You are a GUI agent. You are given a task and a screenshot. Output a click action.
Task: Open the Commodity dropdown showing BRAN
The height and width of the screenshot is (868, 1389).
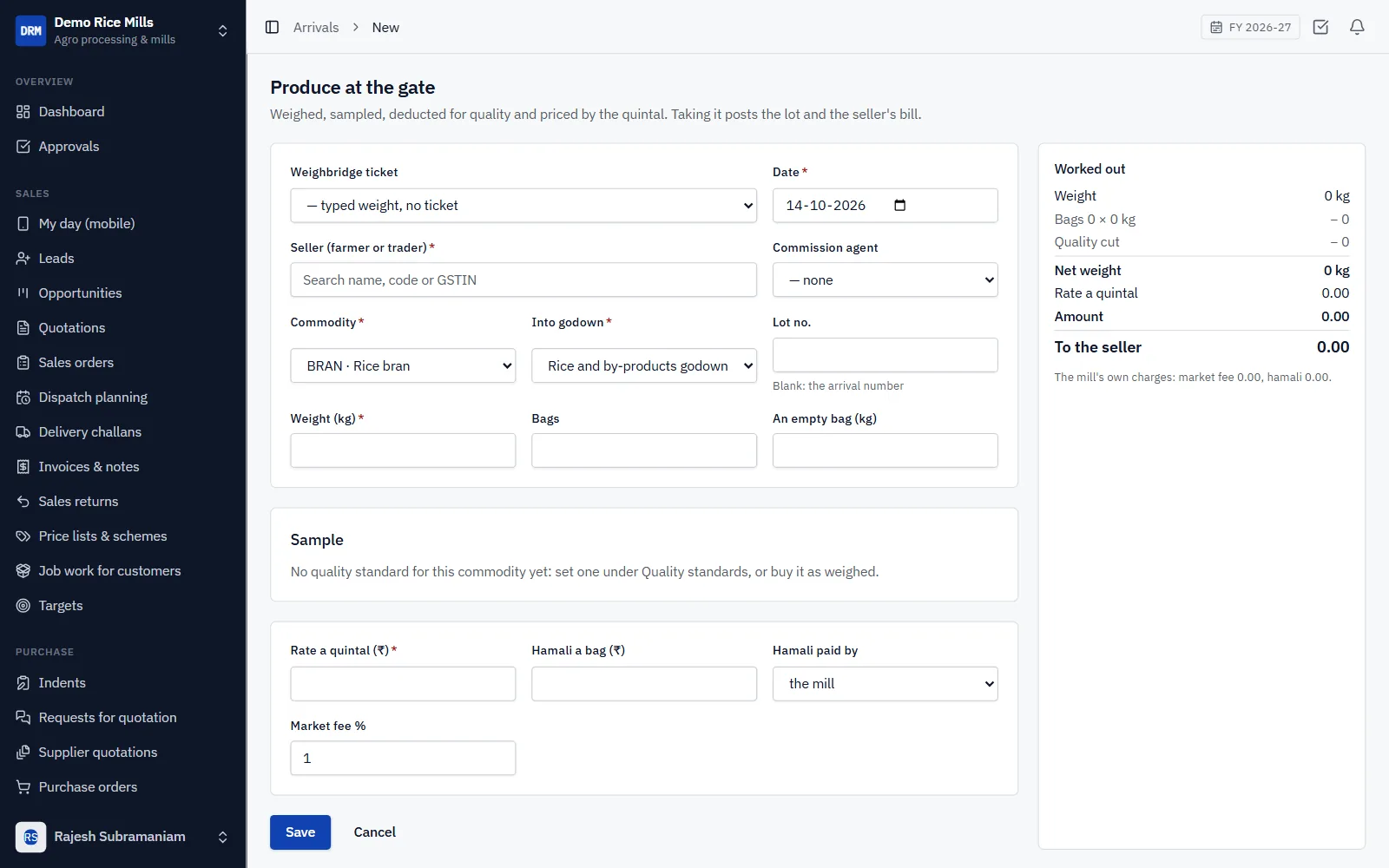[x=403, y=365]
